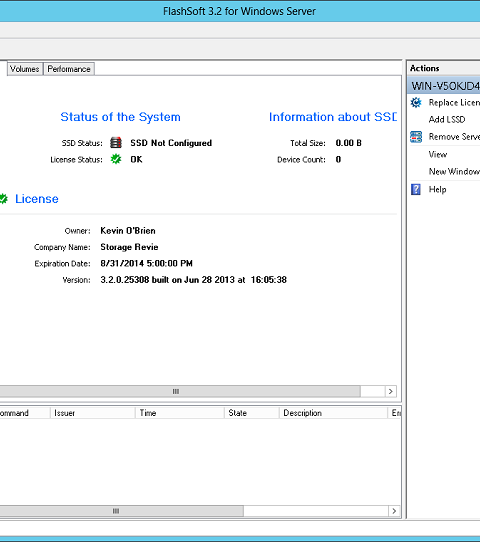Click the SSD Not Configured status icon
This screenshot has width=480, height=542.
tap(116, 142)
